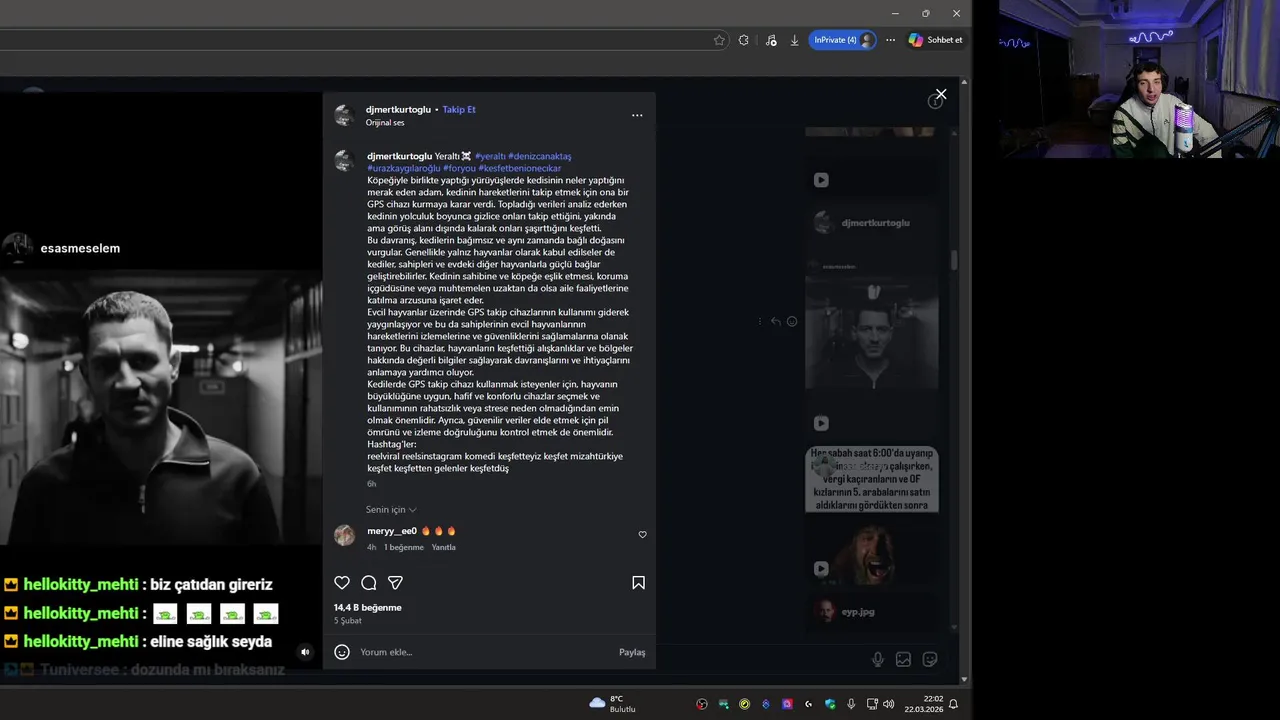Open the meryy__ee0 commenter's username
Viewport: 1280px width, 720px height.
(x=392, y=531)
